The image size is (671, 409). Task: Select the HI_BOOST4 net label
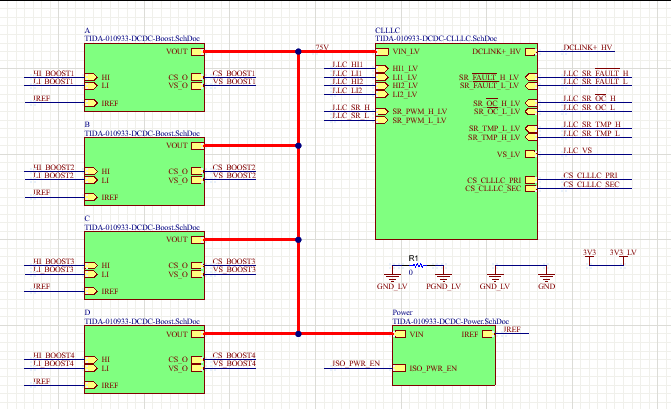(x=54, y=355)
